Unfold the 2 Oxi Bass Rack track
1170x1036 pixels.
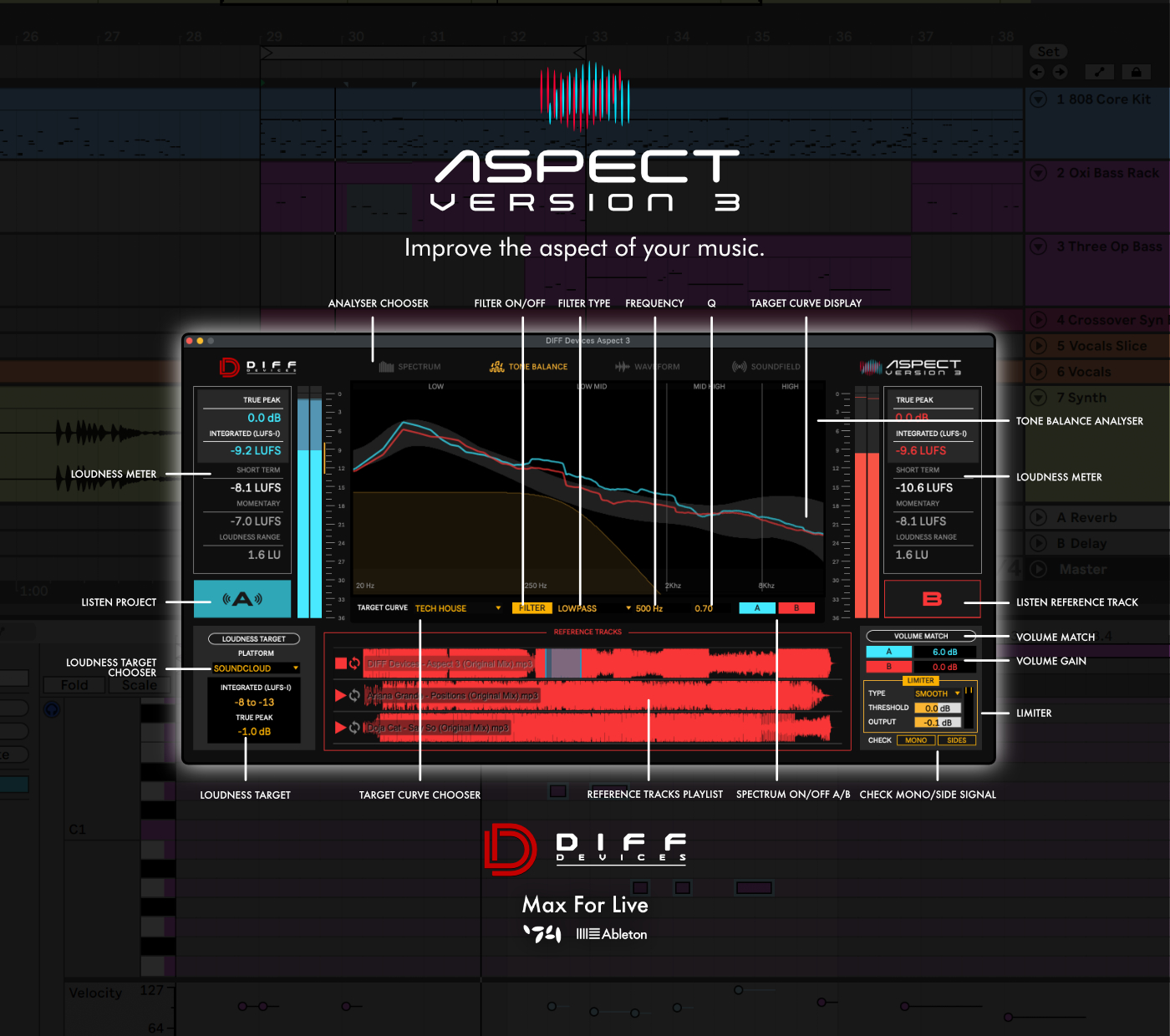(x=1039, y=173)
